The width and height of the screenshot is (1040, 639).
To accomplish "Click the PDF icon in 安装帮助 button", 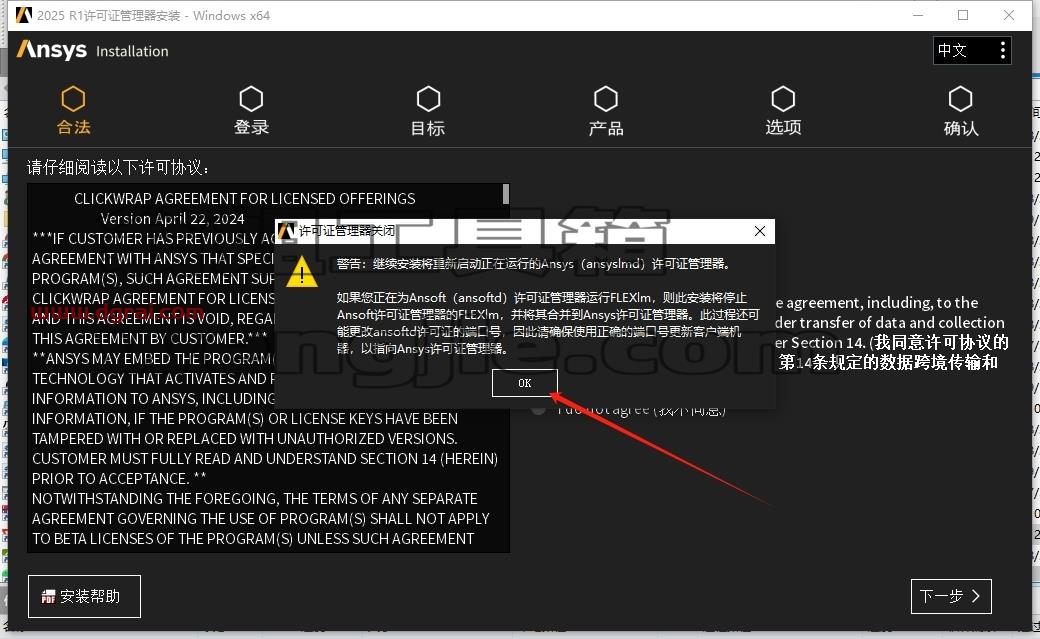I will [x=48, y=597].
